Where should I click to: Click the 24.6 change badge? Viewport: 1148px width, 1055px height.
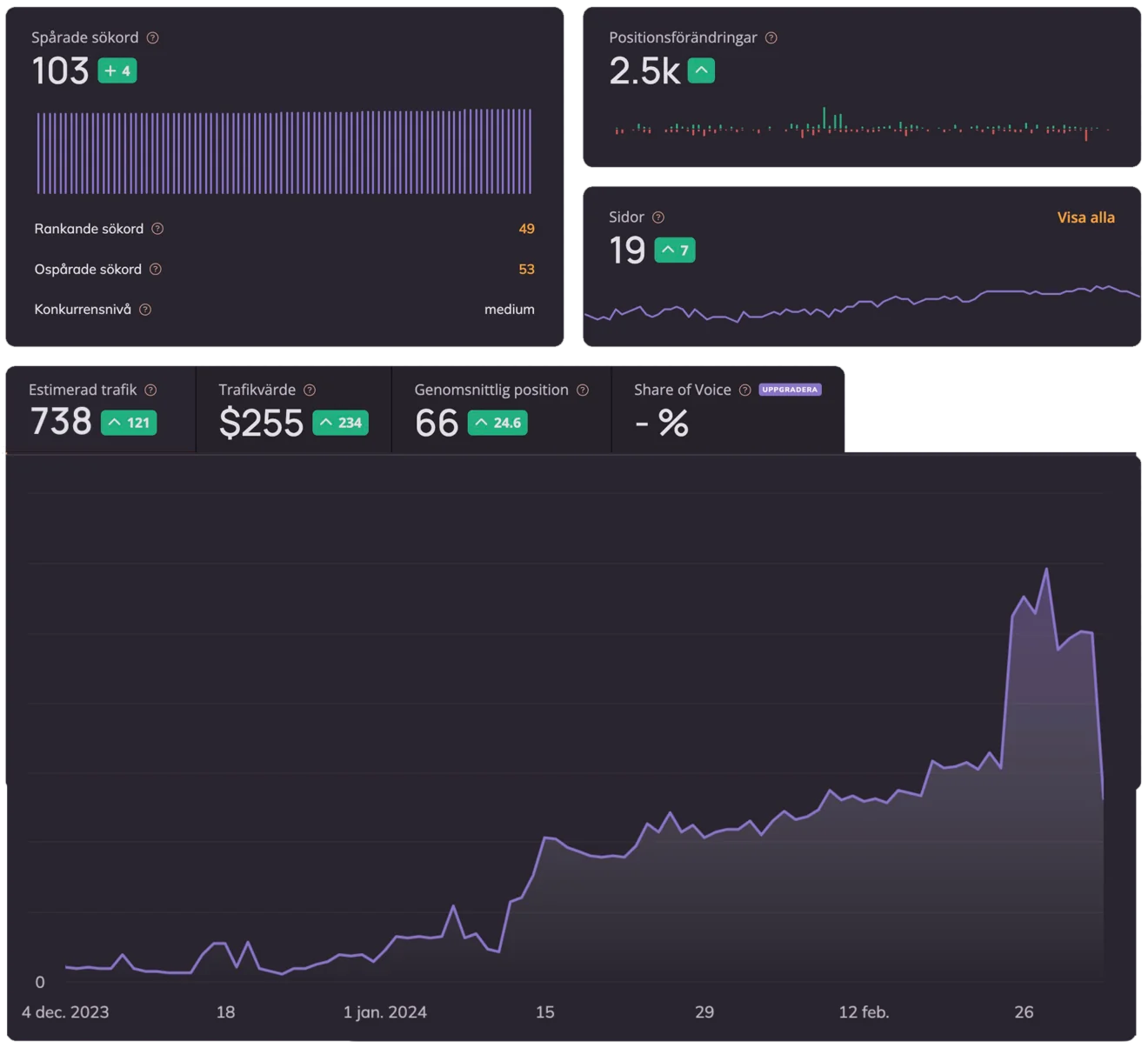(x=497, y=423)
